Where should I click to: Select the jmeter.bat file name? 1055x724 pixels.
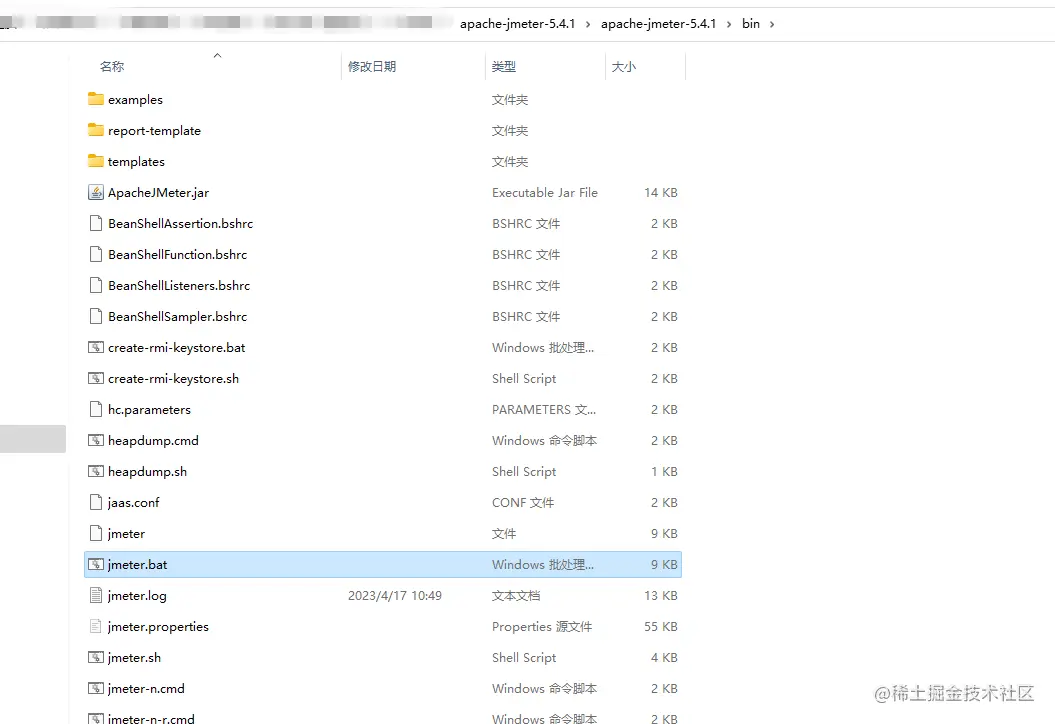pos(137,564)
